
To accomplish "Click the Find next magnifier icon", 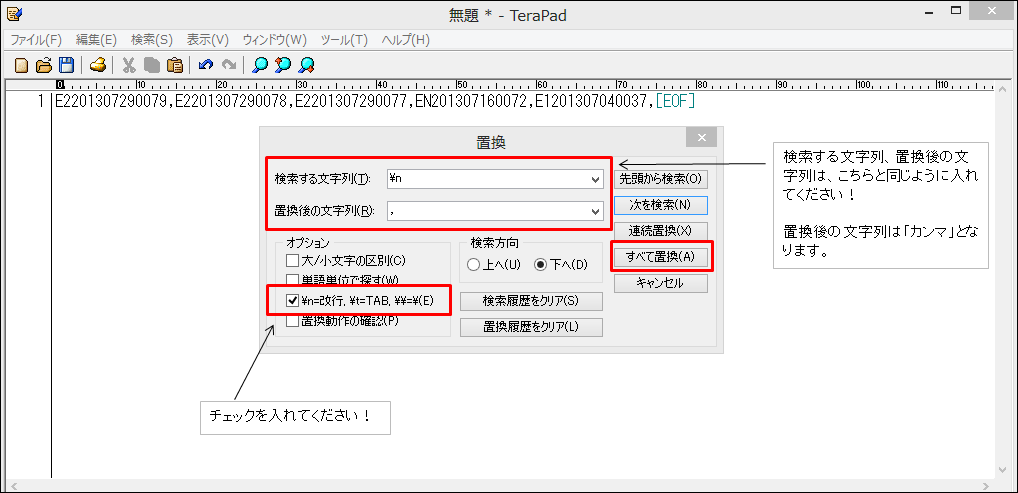I will 306,65.
